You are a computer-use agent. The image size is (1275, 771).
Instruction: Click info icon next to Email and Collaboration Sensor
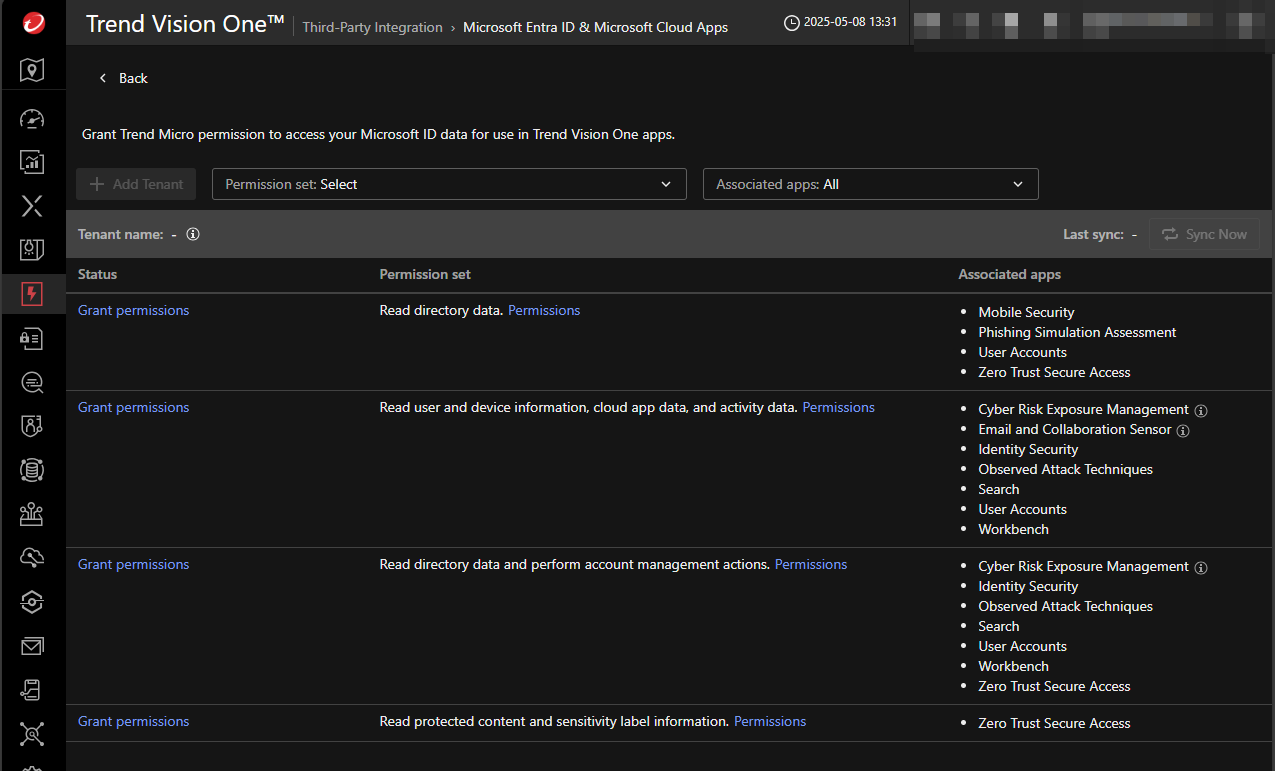tap(1182, 430)
